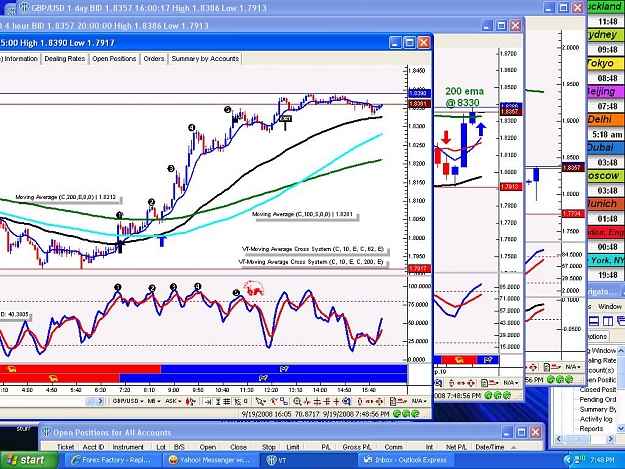Click navigator scrollbar down arrow
This screenshot has width=625, height=469.
pyautogui.click(x=621, y=429)
